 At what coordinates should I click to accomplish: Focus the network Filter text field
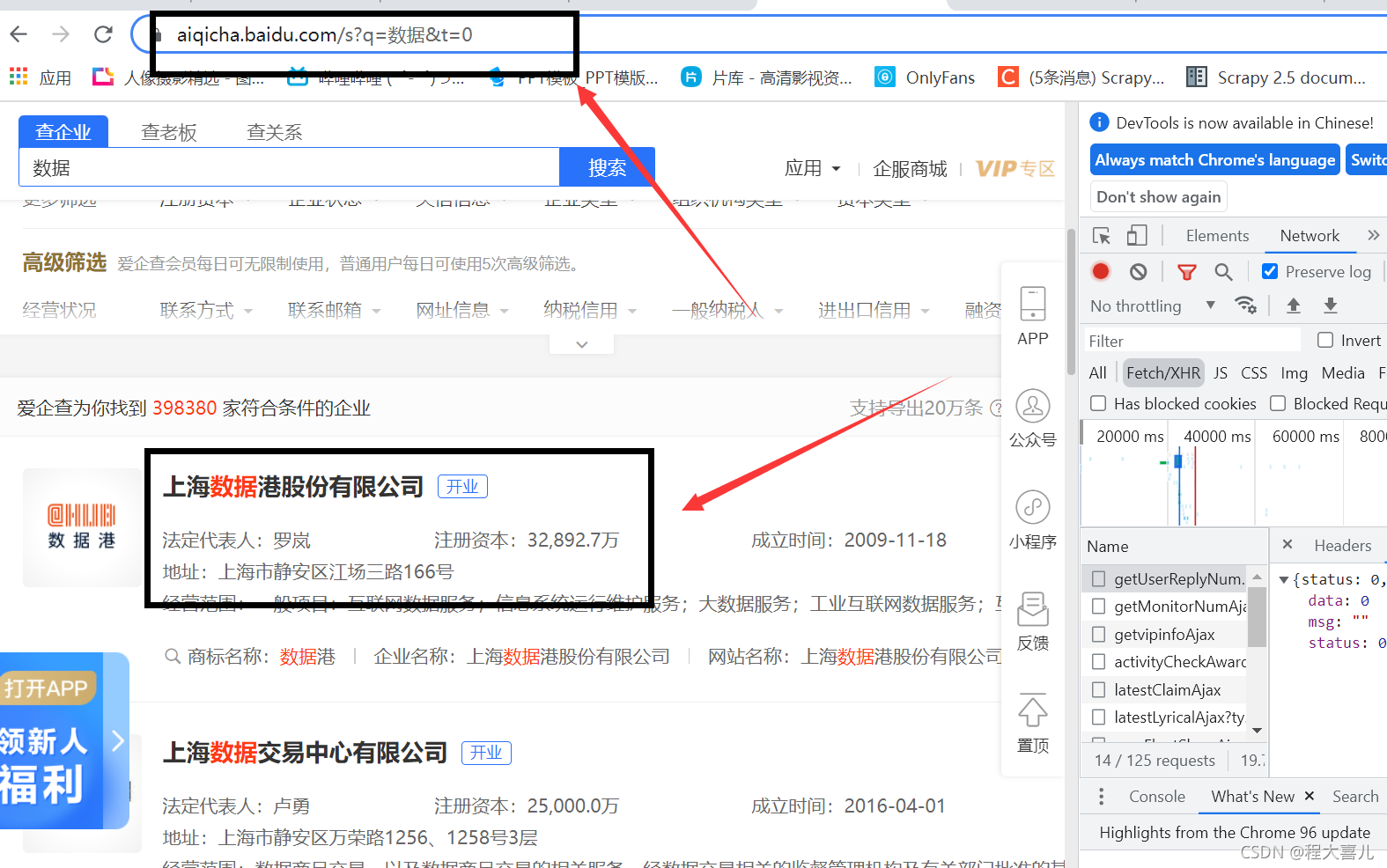[1192, 341]
